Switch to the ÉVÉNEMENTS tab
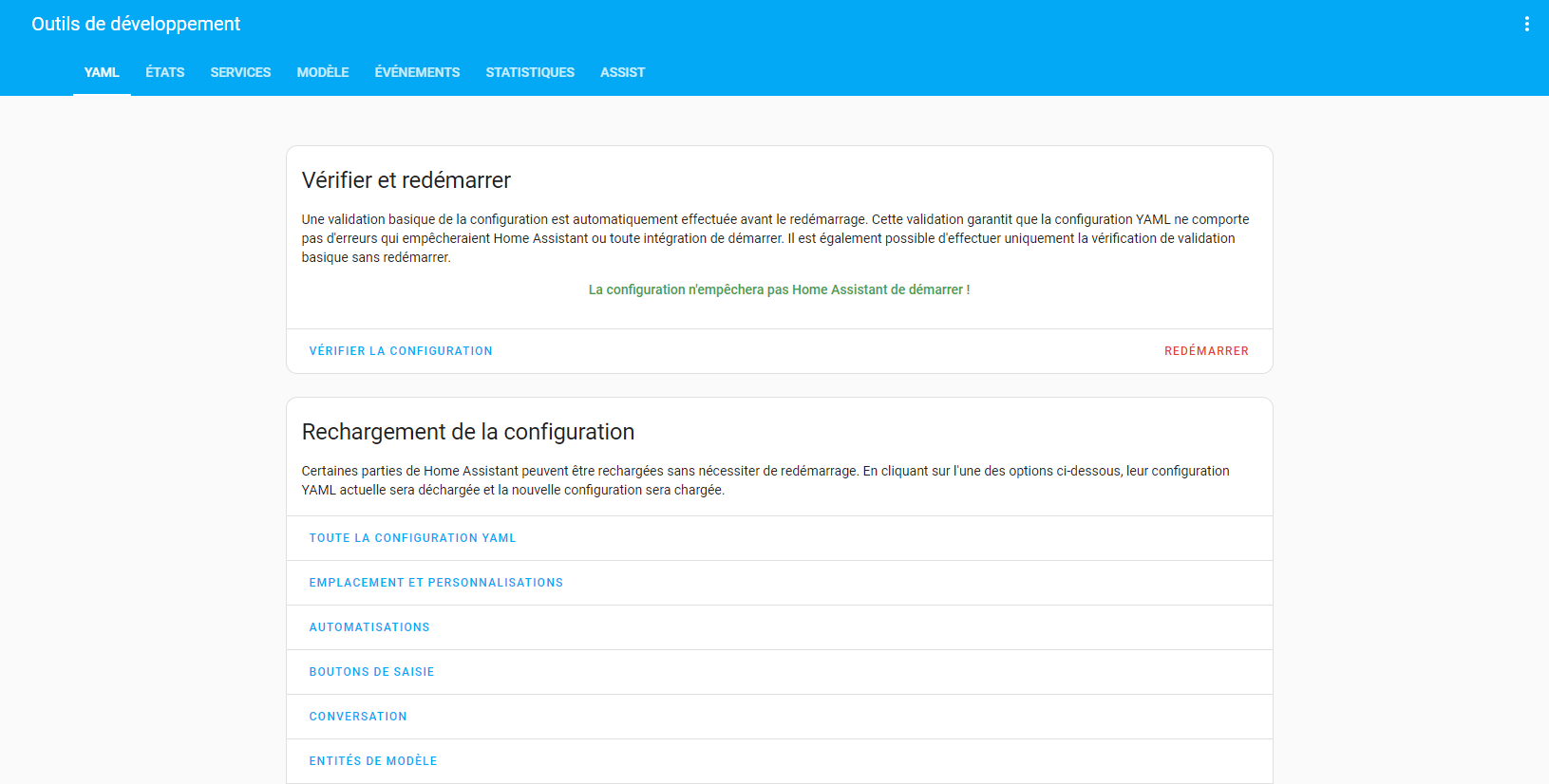 [x=417, y=72]
